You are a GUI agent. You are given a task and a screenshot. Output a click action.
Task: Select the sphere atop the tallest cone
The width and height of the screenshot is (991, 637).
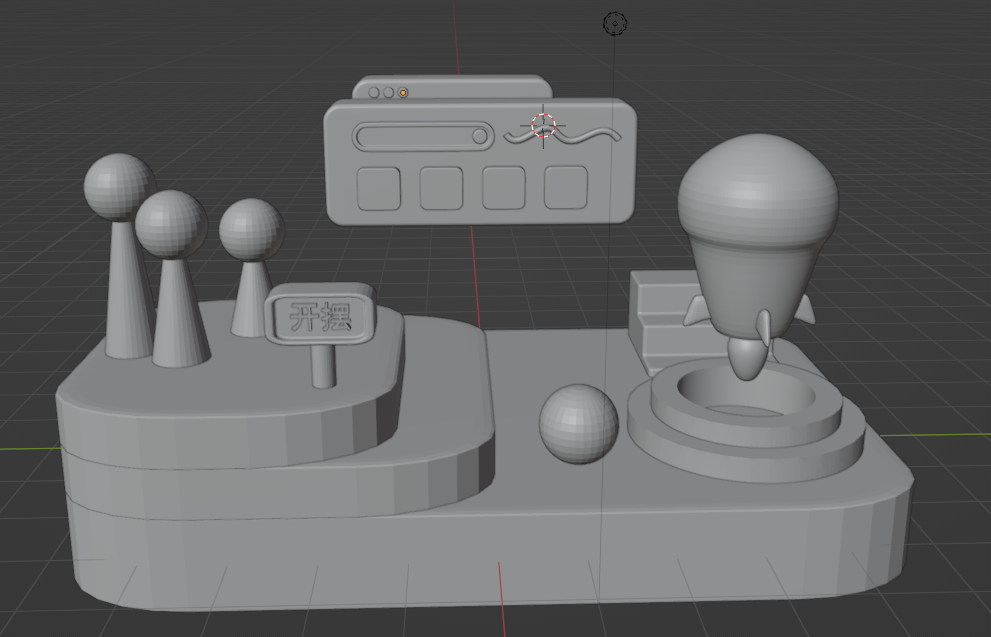click(119, 187)
